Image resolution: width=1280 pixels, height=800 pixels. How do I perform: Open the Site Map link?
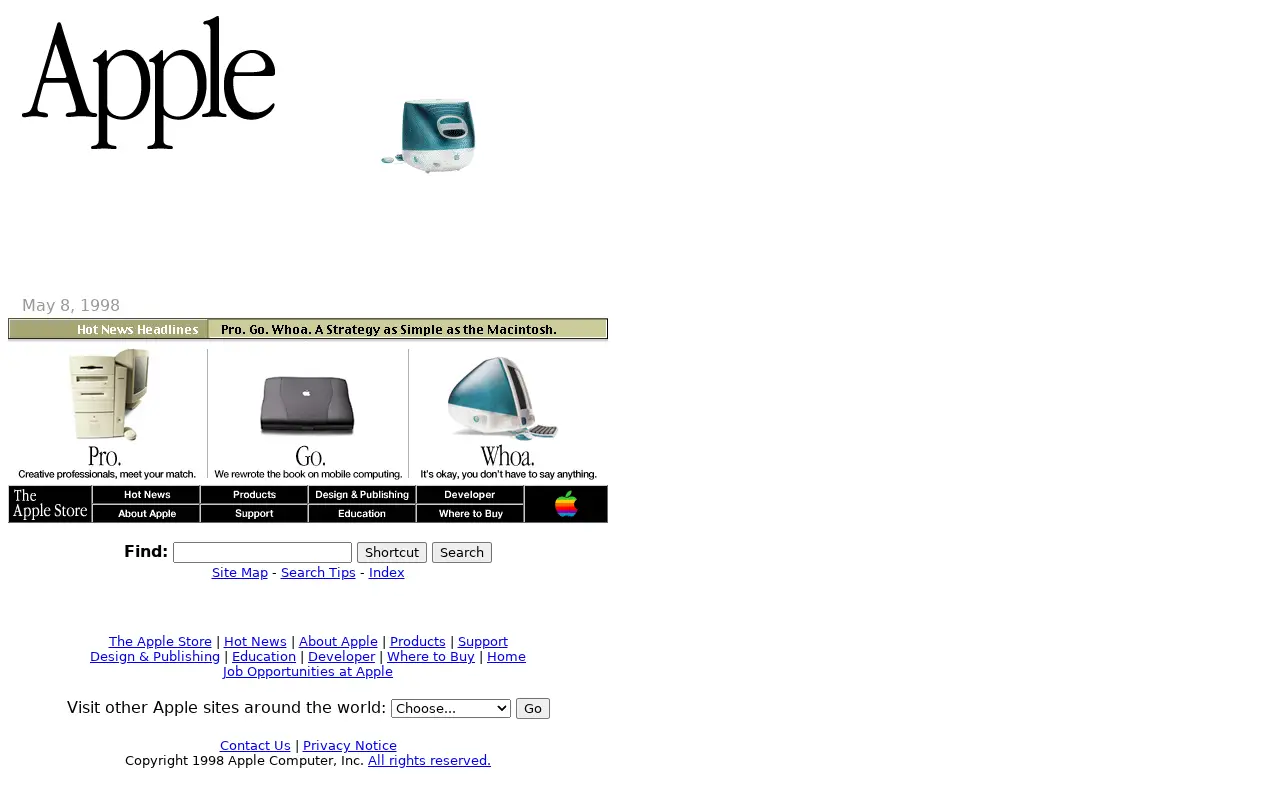click(x=240, y=573)
